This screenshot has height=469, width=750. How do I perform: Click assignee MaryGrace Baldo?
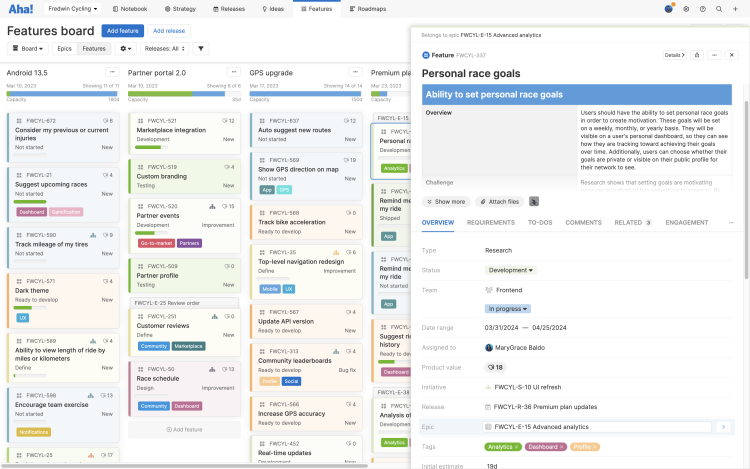click(x=515, y=348)
